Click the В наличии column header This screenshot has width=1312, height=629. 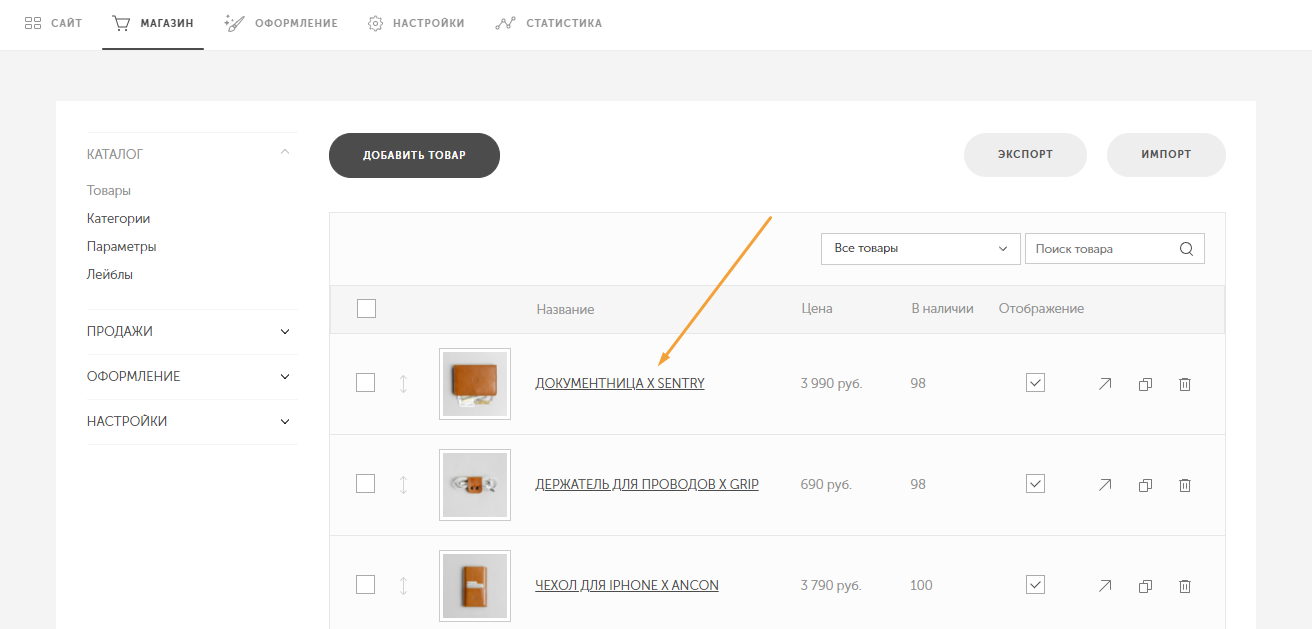tap(942, 309)
